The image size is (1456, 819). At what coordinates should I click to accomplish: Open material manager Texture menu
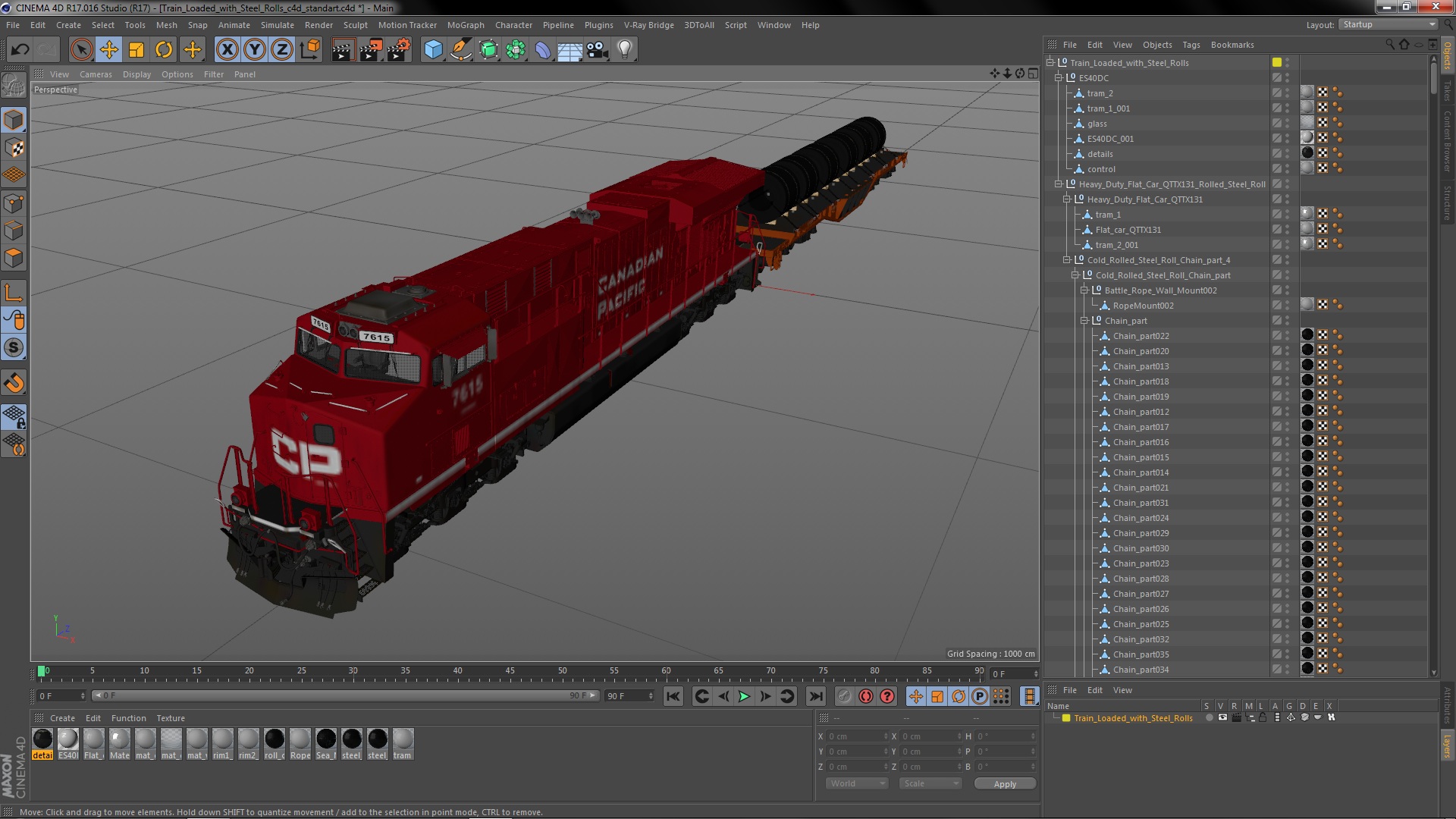[171, 718]
